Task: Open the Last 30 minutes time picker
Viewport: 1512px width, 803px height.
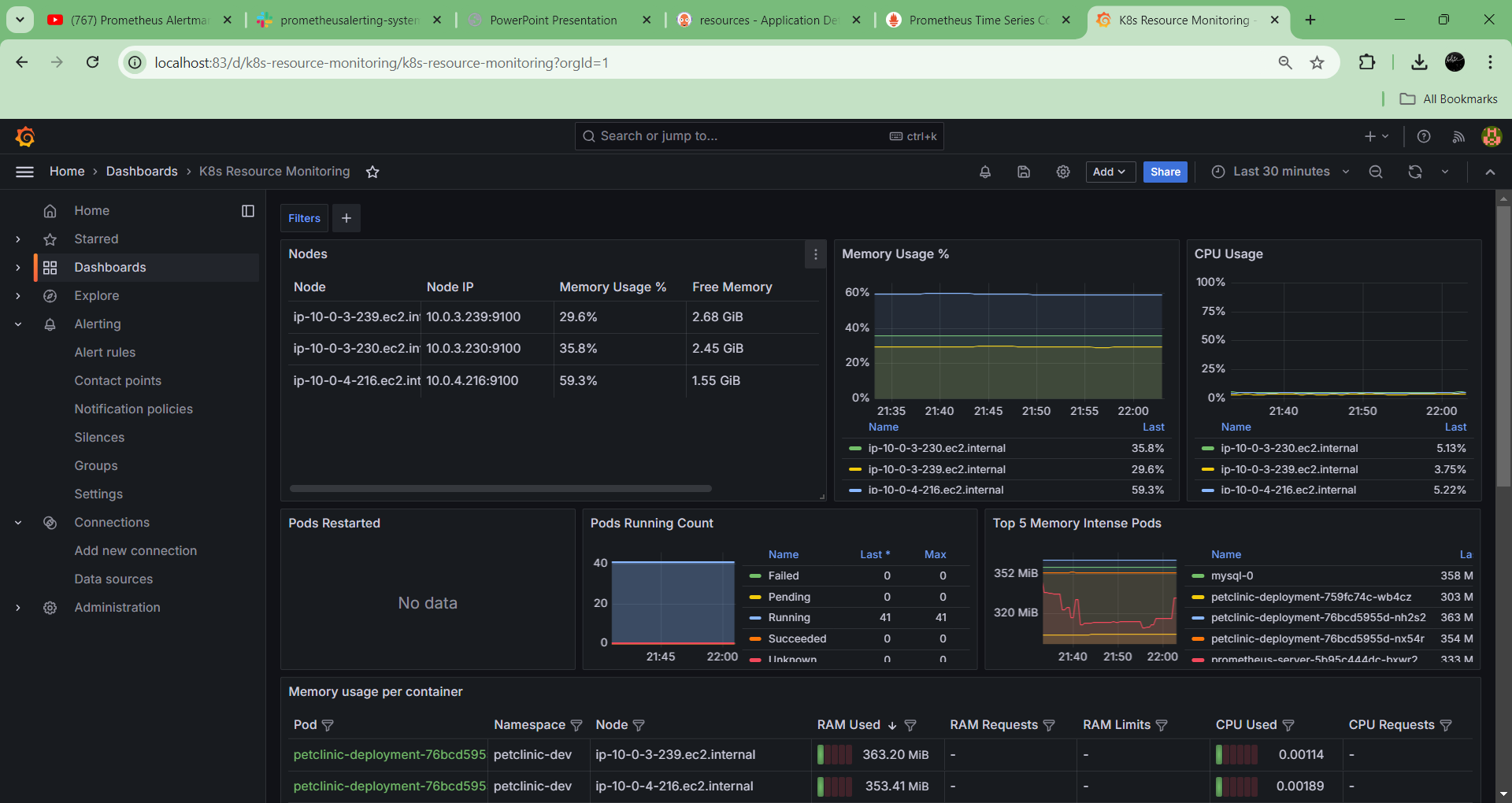Action: click(x=1280, y=172)
